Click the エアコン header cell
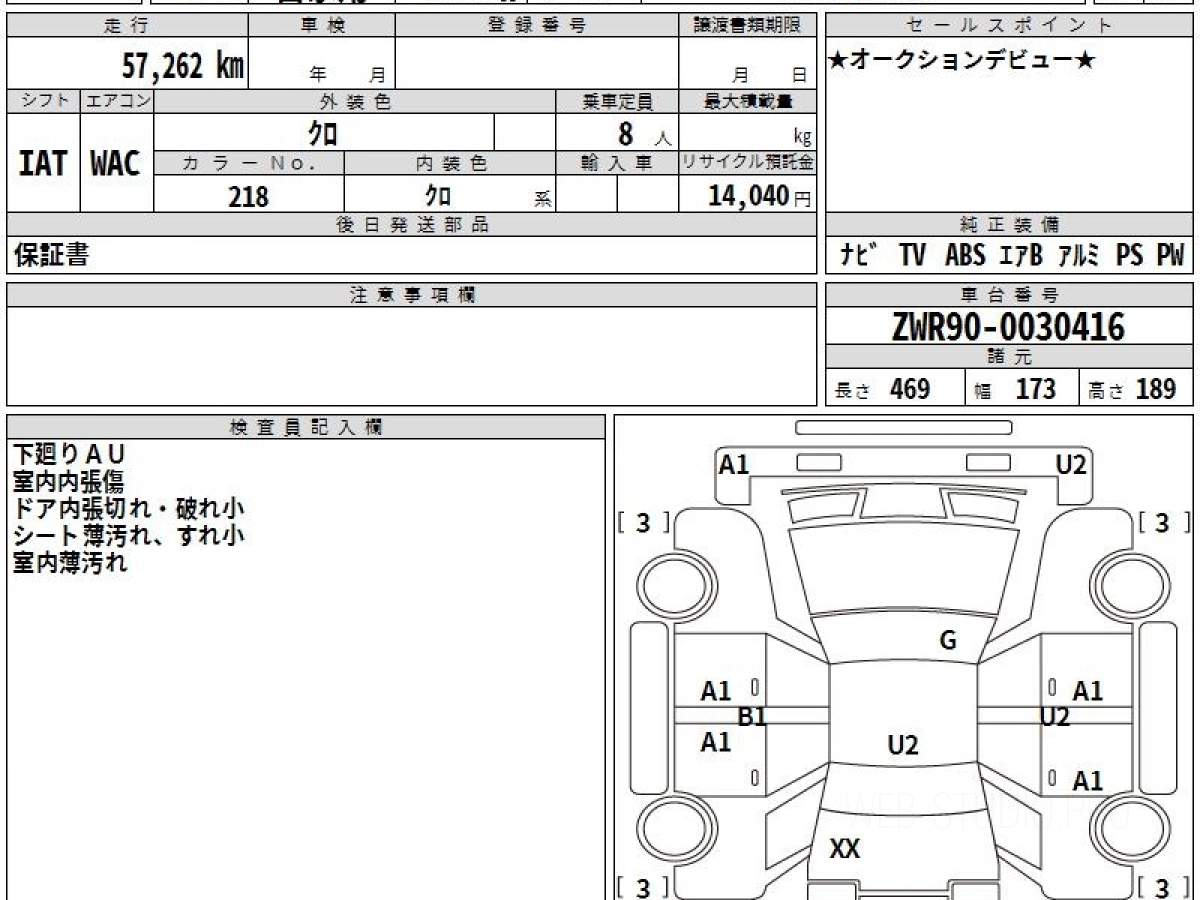Image resolution: width=1200 pixels, height=900 pixels. [117, 101]
